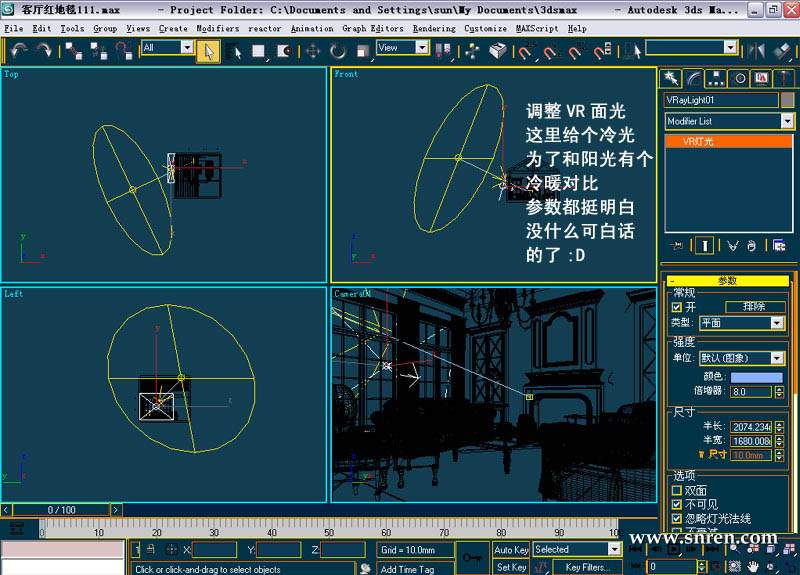Toggle the Angle Snap magnet icon

549,51
